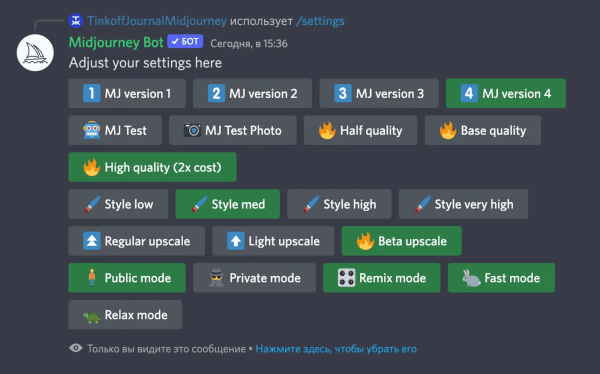Select MJ version 2 button
This screenshot has width=600, height=374.
click(x=253, y=93)
